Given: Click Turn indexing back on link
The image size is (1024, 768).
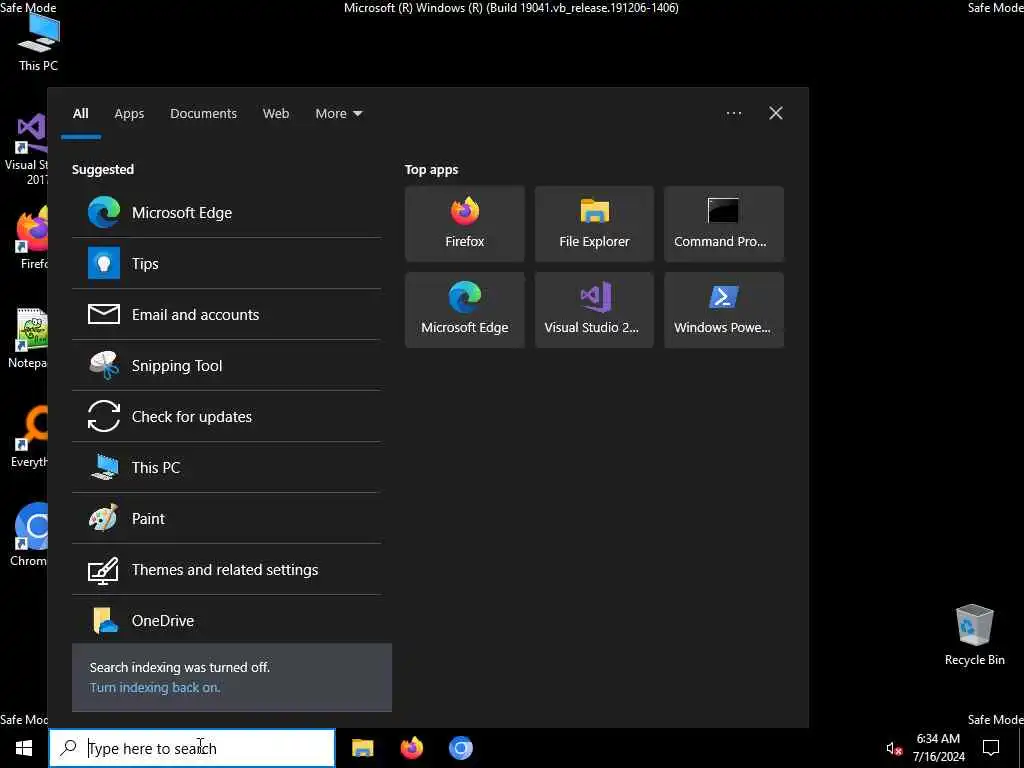Looking at the screenshot, I should pos(155,688).
